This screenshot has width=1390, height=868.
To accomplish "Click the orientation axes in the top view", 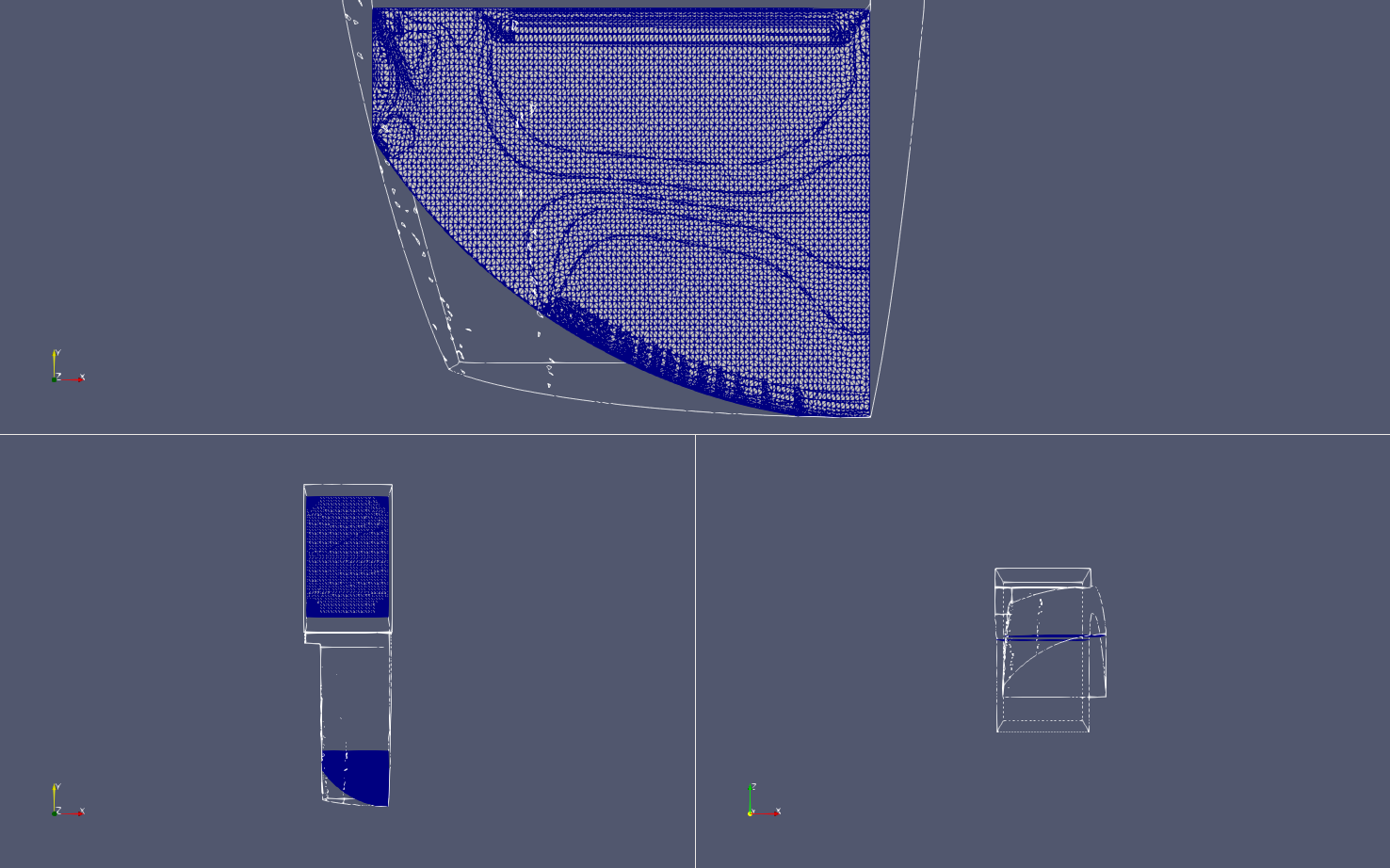I will point(68,366).
